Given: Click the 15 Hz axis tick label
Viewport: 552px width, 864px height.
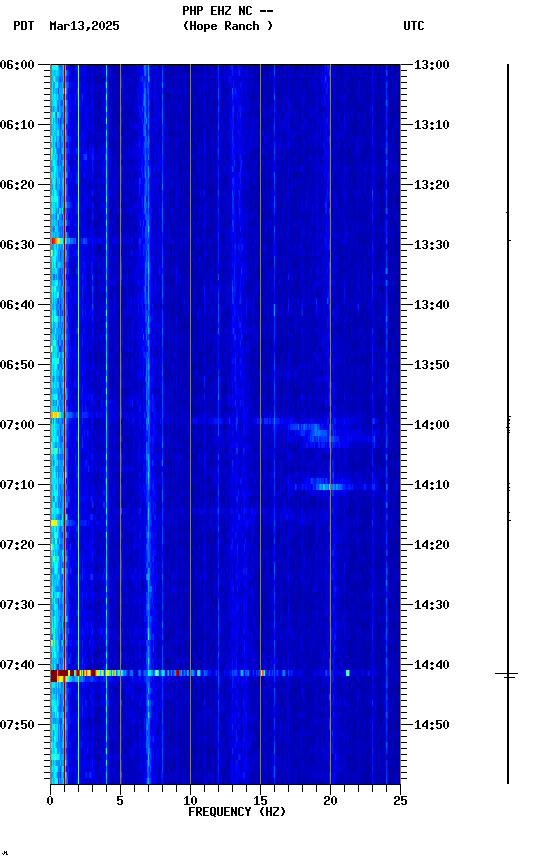Looking at the screenshot, I should [x=260, y=801].
